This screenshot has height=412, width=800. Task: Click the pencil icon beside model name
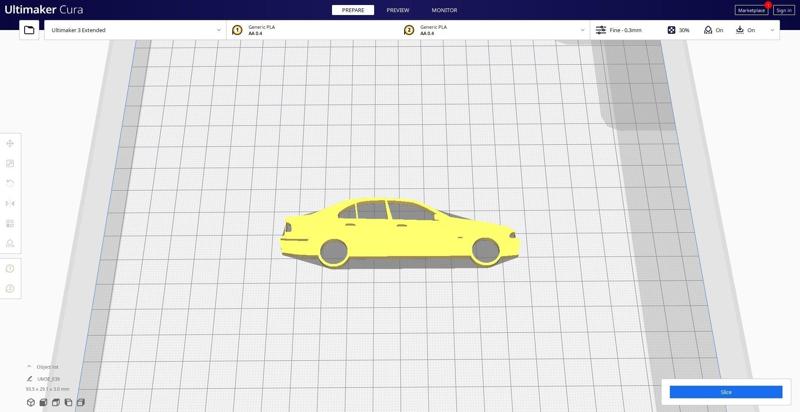(30, 379)
